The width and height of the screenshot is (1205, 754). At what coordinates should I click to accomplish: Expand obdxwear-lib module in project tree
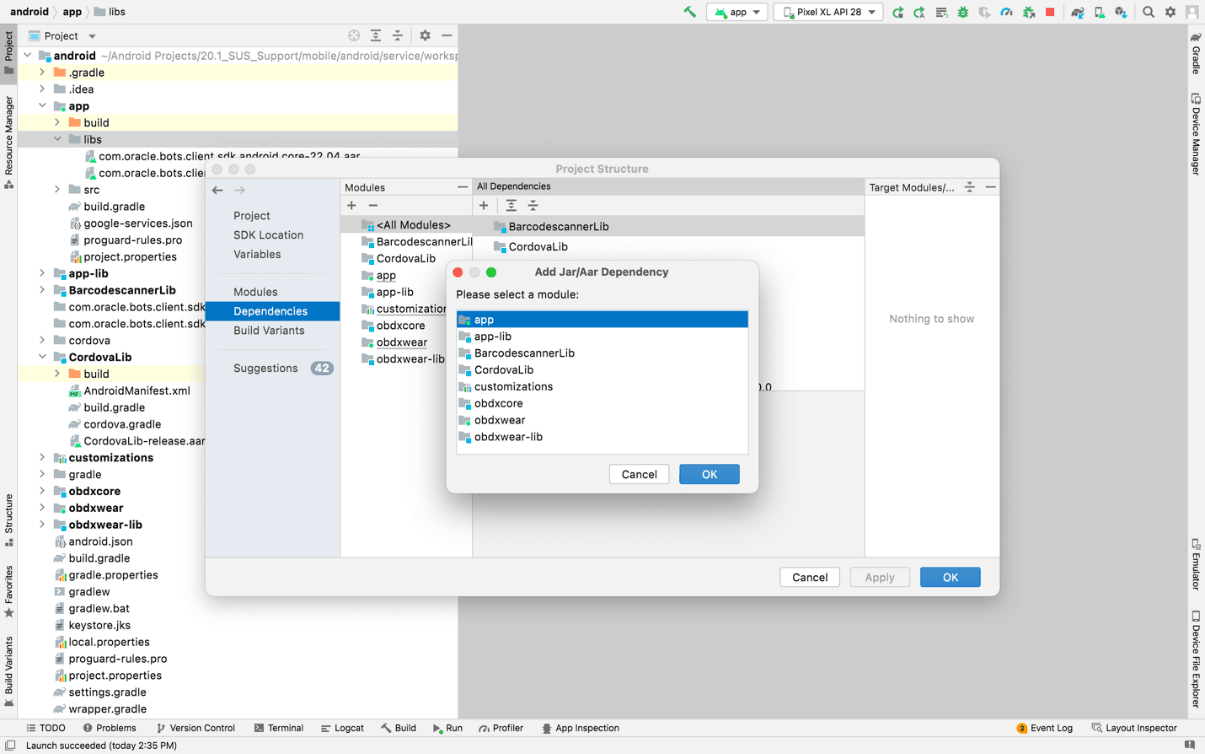[42, 524]
